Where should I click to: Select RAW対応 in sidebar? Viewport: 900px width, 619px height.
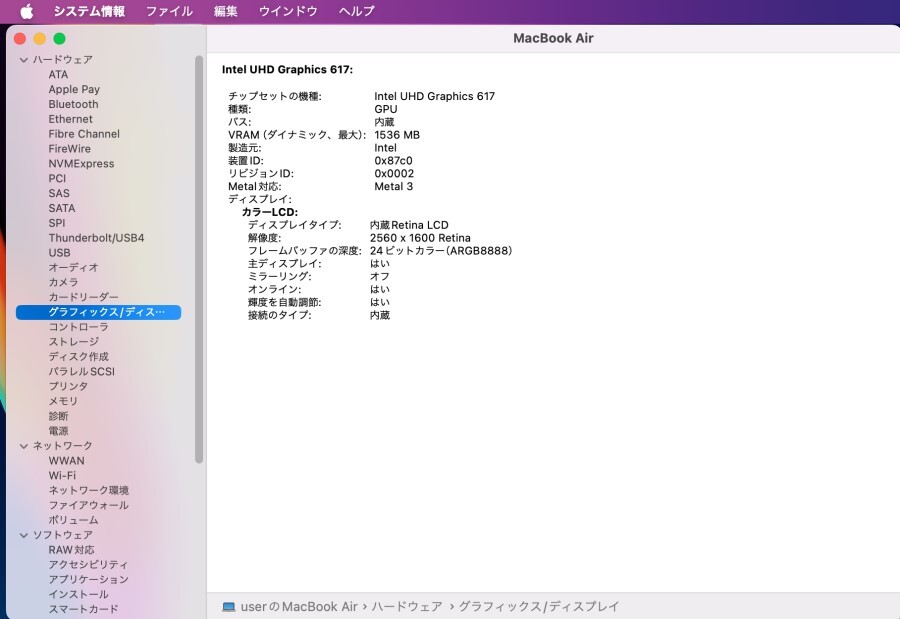(x=71, y=550)
